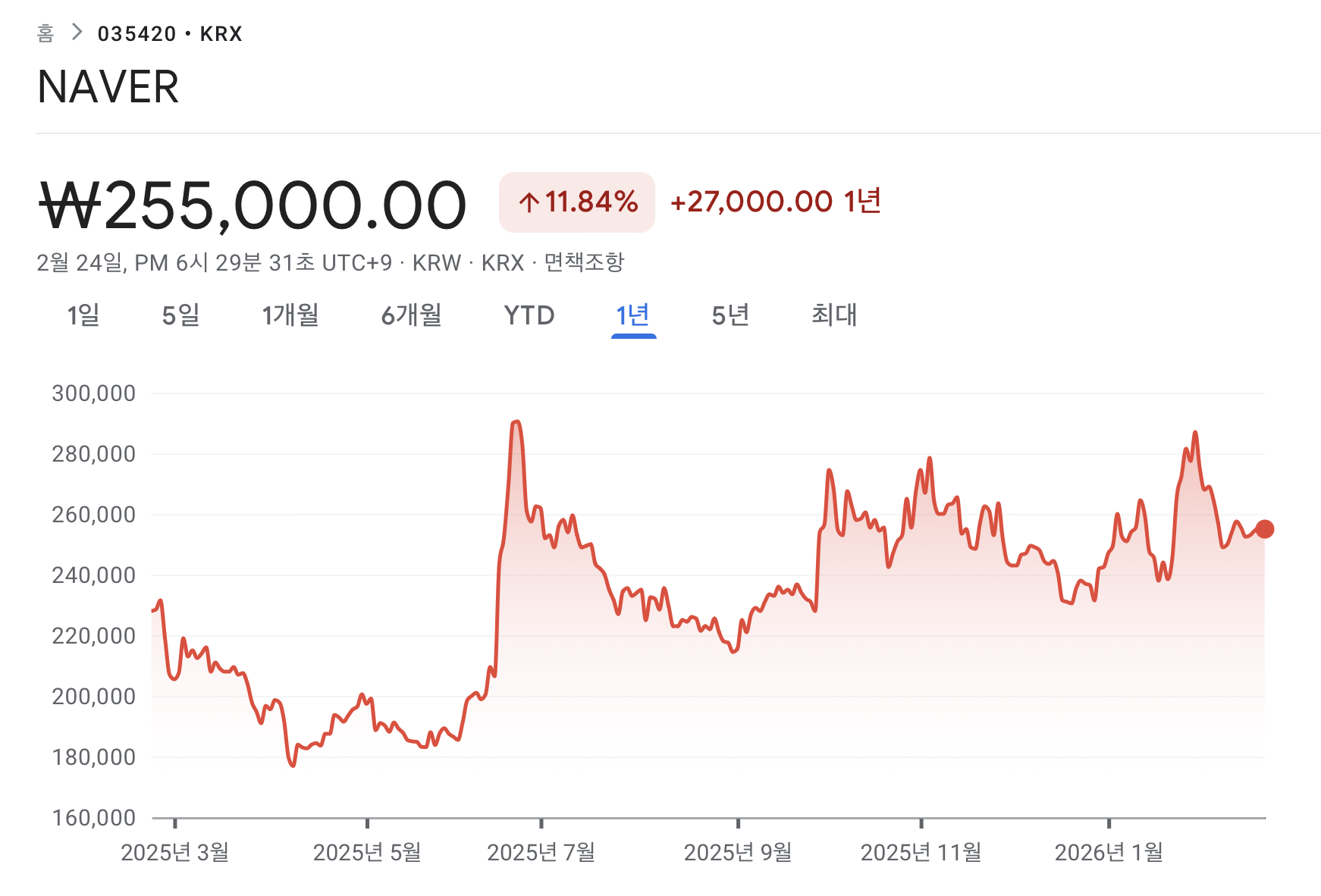The height and width of the screenshot is (896, 1321).
Task: Switch to the 6개월 tab
Action: coord(411,315)
